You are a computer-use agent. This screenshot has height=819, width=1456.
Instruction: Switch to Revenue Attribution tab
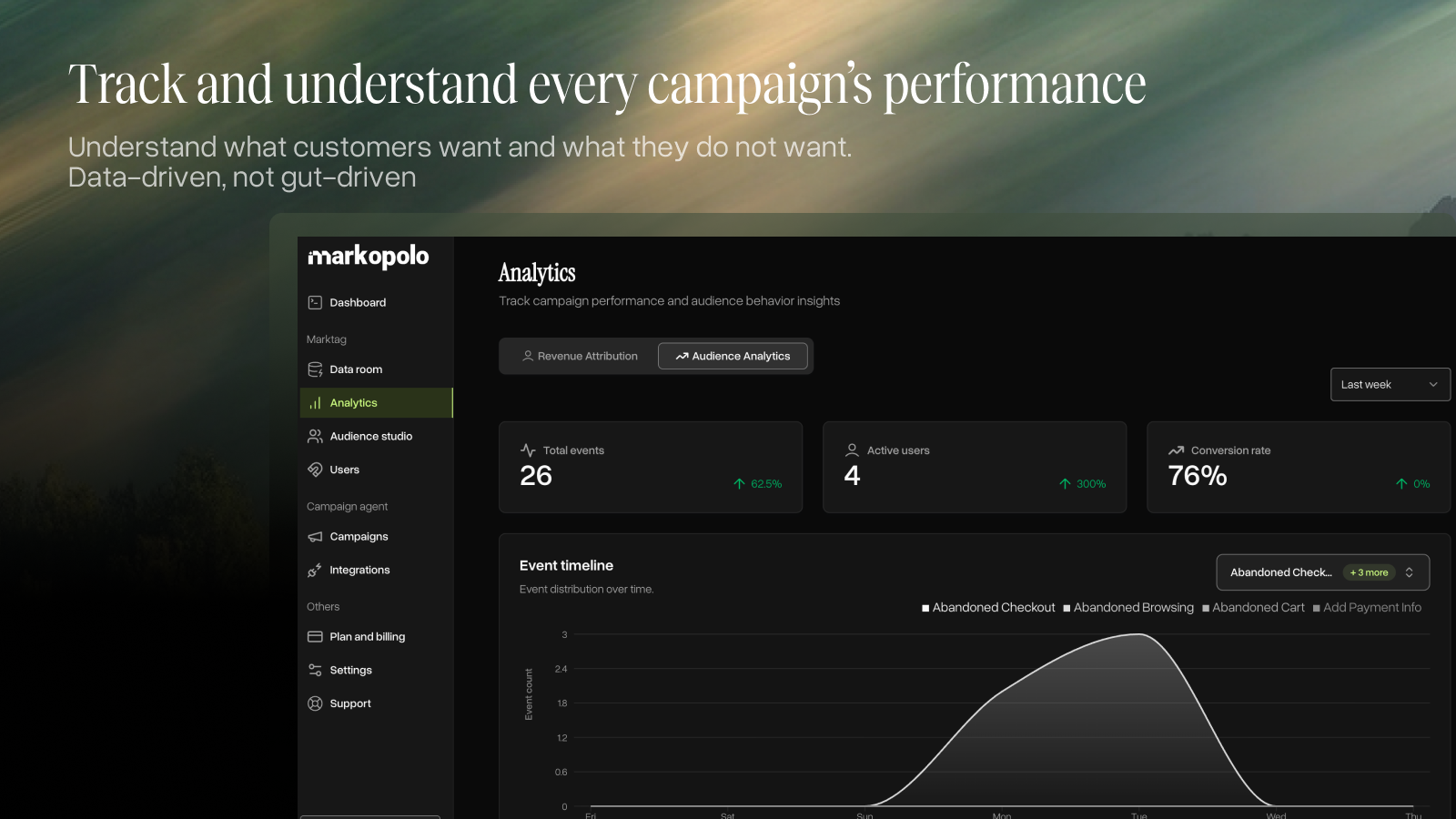pyautogui.click(x=580, y=356)
